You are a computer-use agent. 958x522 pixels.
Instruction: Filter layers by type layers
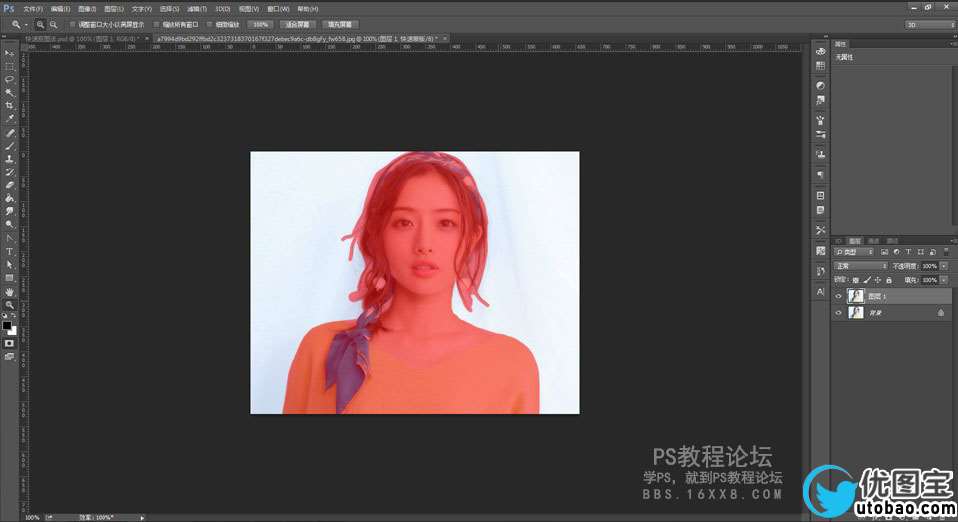[x=909, y=252]
